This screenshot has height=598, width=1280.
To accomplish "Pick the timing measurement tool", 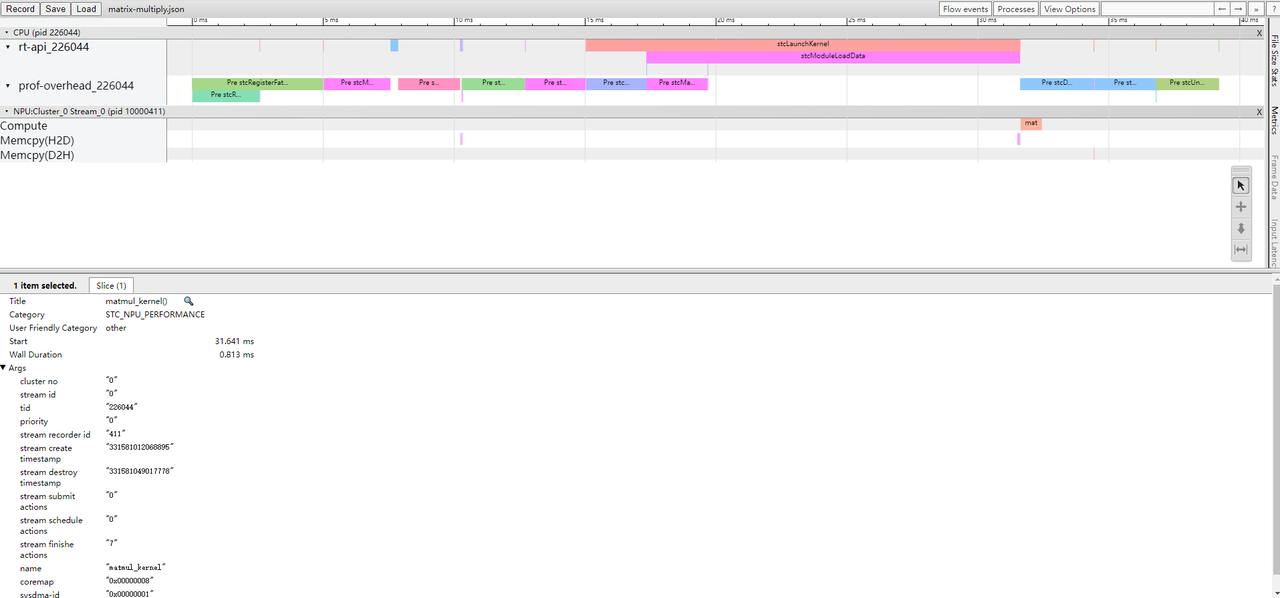I will tap(1241, 250).
